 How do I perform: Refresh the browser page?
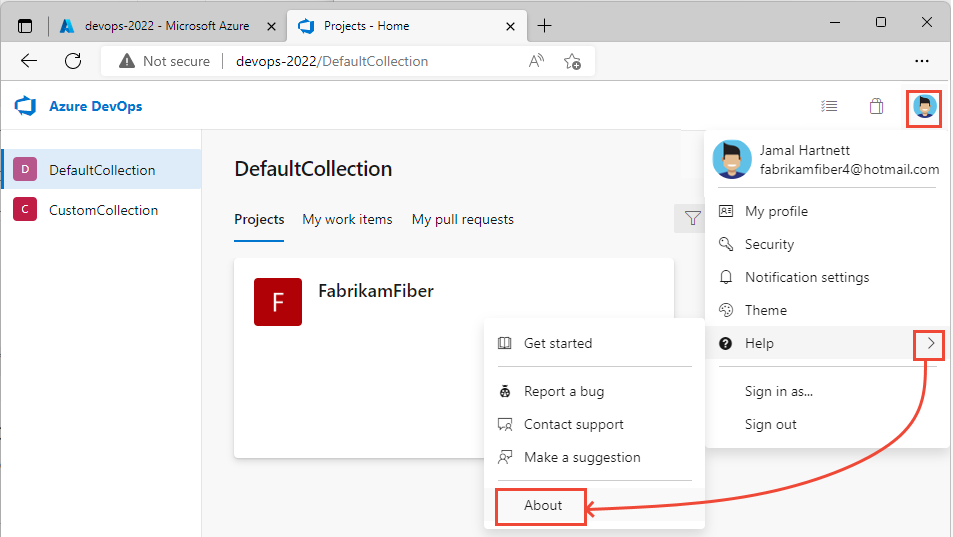coord(73,61)
